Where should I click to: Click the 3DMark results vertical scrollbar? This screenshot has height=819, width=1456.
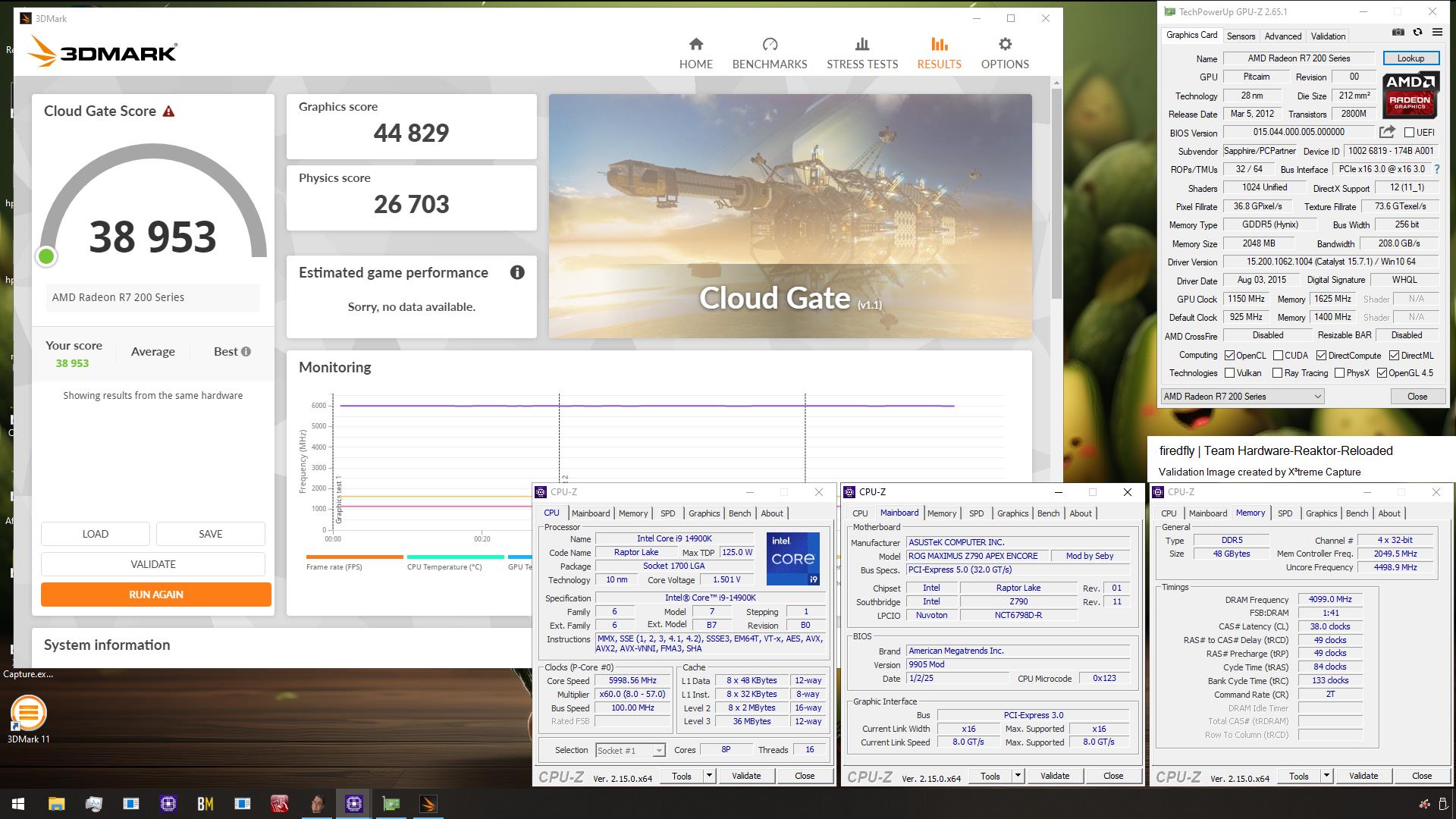click(x=1056, y=195)
